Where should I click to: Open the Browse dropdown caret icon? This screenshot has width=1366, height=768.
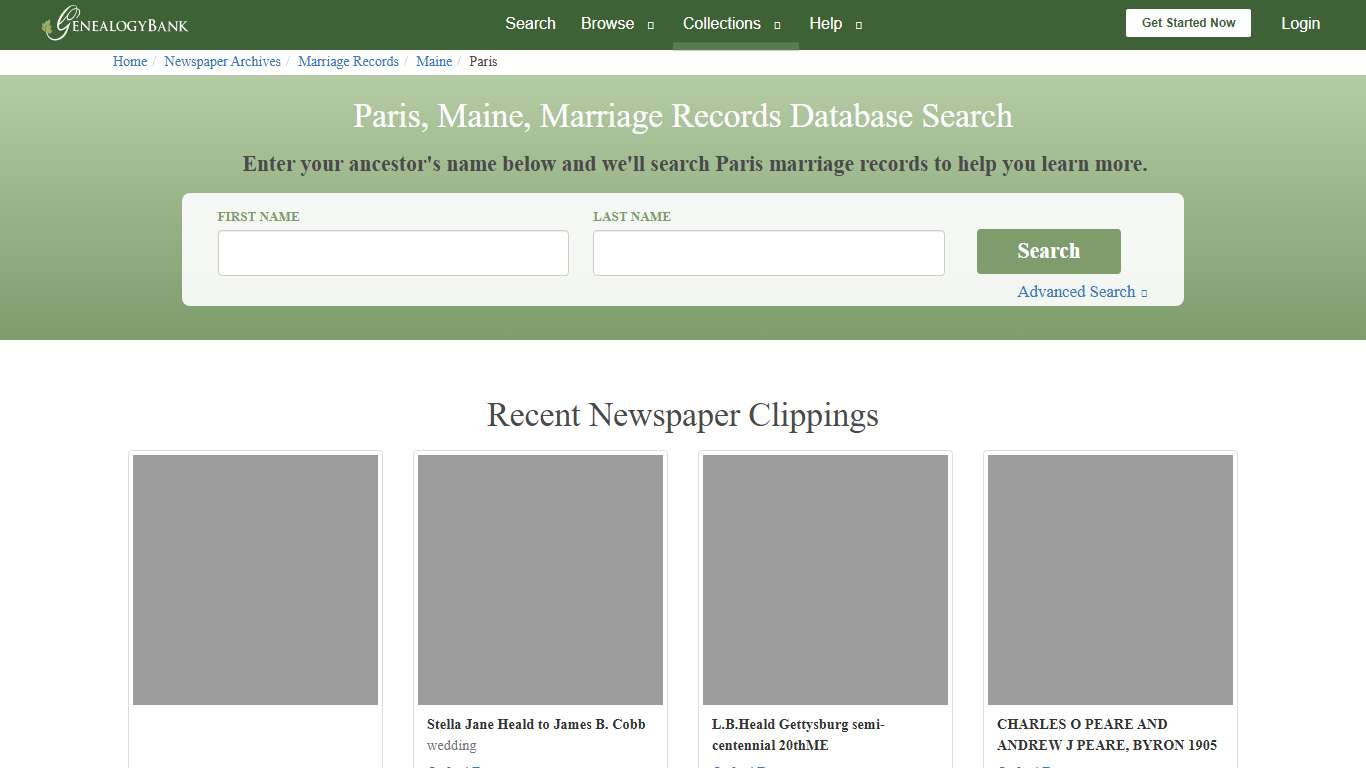649,24
